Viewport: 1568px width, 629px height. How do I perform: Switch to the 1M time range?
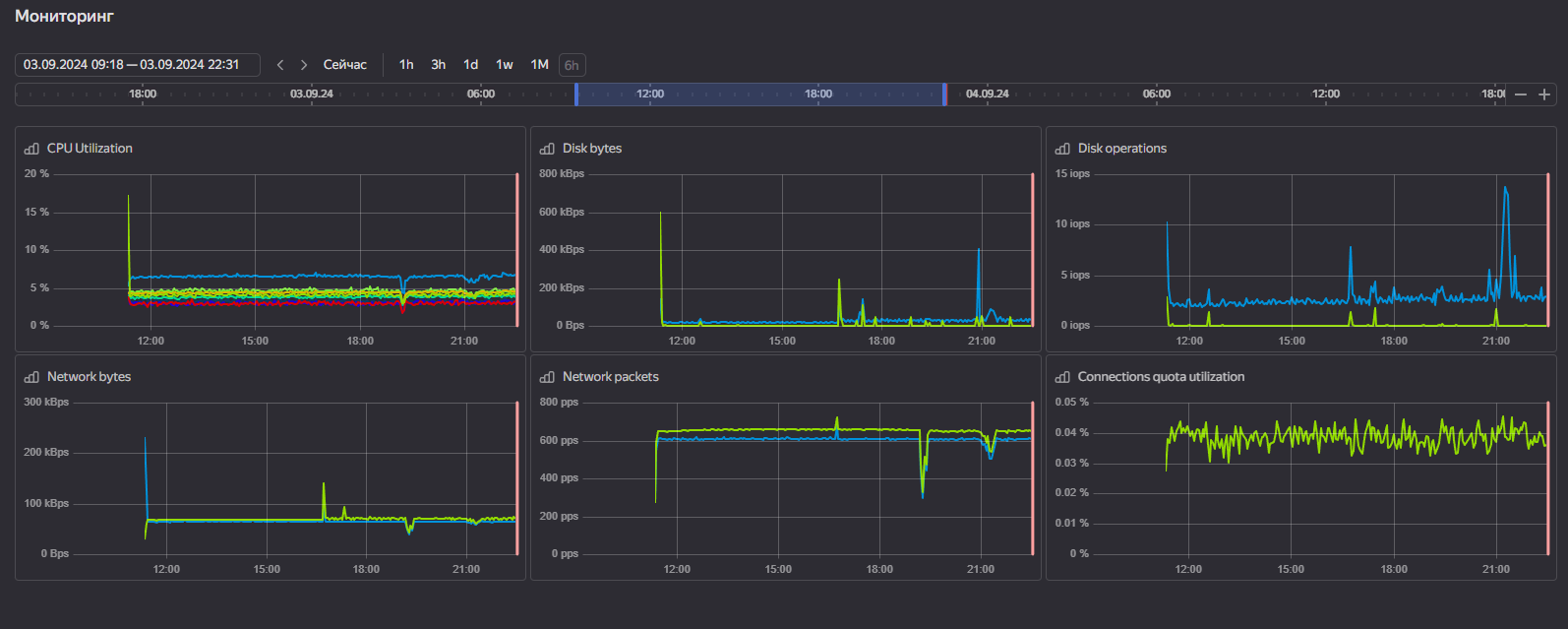[x=539, y=65]
